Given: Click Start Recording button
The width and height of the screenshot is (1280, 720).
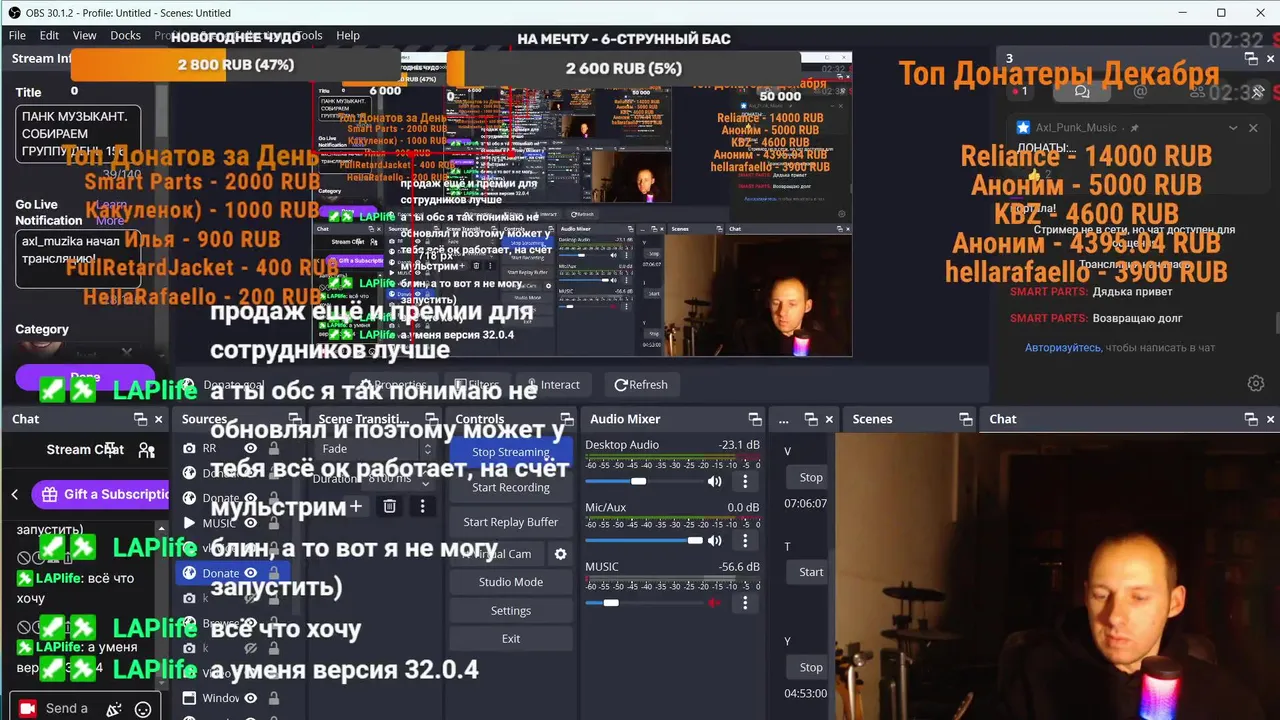Looking at the screenshot, I should click(511, 487).
